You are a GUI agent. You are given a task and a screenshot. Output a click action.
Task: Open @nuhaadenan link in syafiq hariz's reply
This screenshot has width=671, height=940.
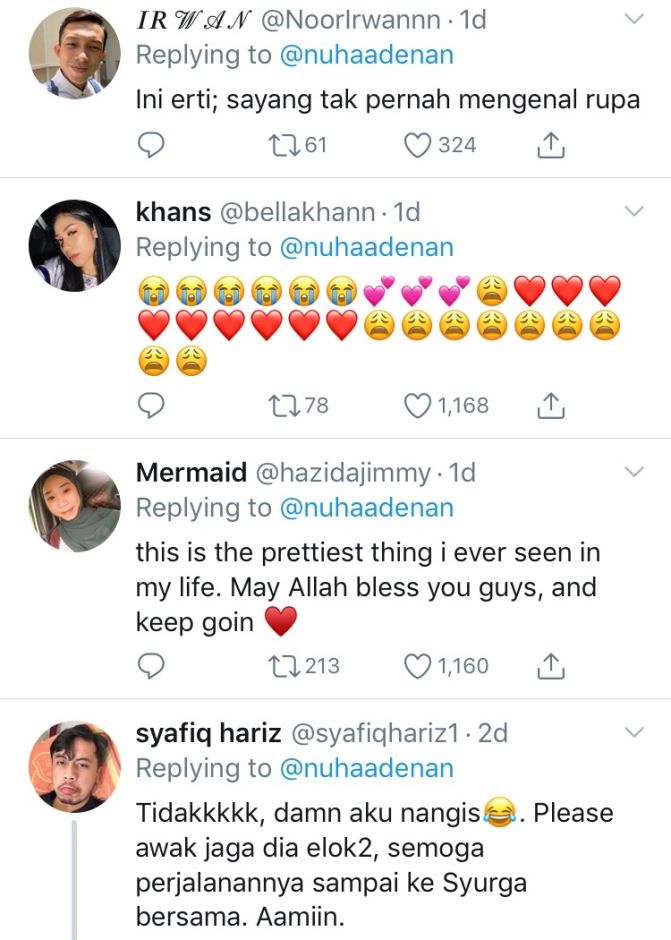coord(367,768)
